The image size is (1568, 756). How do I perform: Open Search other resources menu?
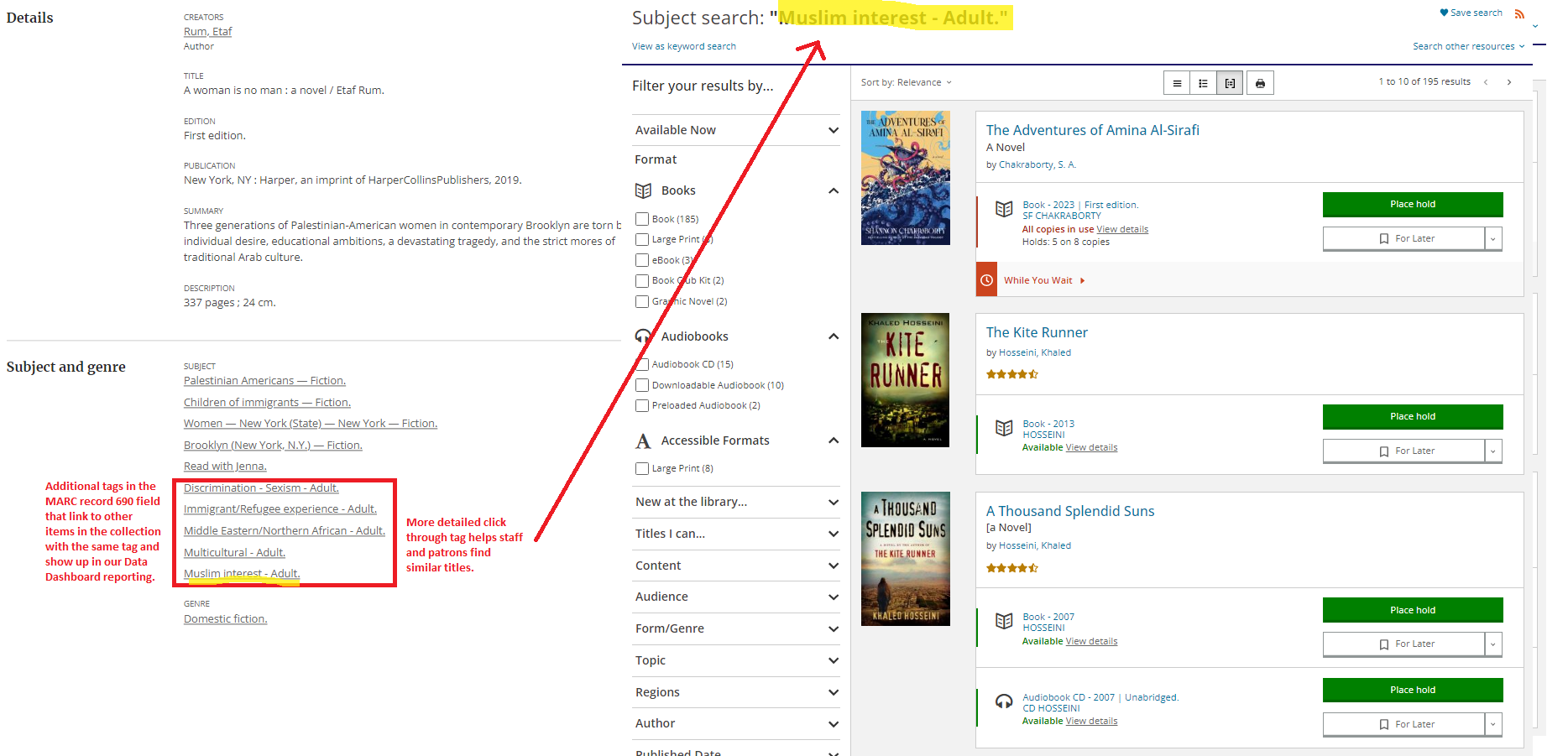(1468, 46)
